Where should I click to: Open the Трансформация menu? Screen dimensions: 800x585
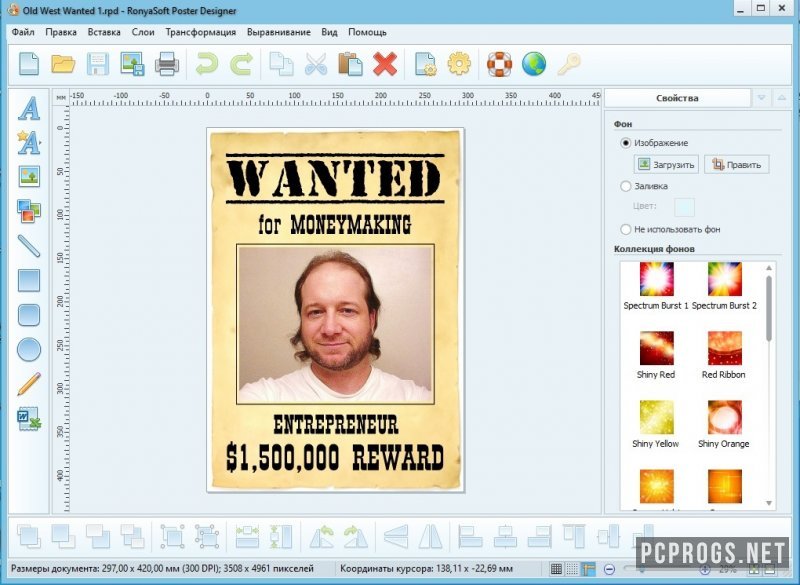201,32
